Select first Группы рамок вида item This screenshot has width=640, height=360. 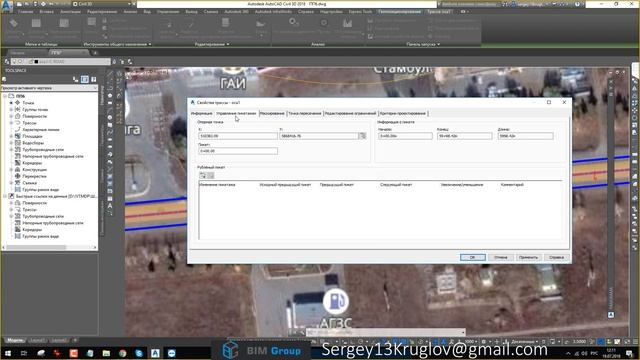point(40,190)
